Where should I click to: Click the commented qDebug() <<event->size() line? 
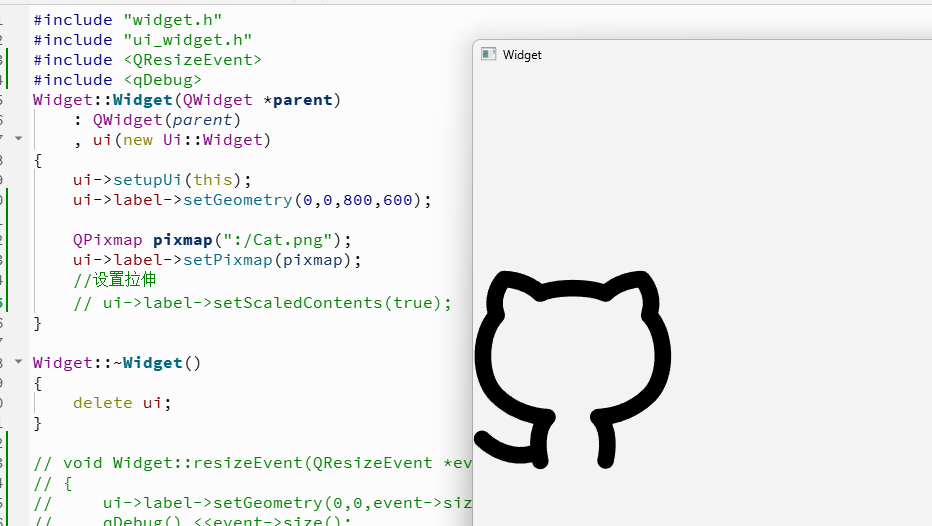pos(193,521)
